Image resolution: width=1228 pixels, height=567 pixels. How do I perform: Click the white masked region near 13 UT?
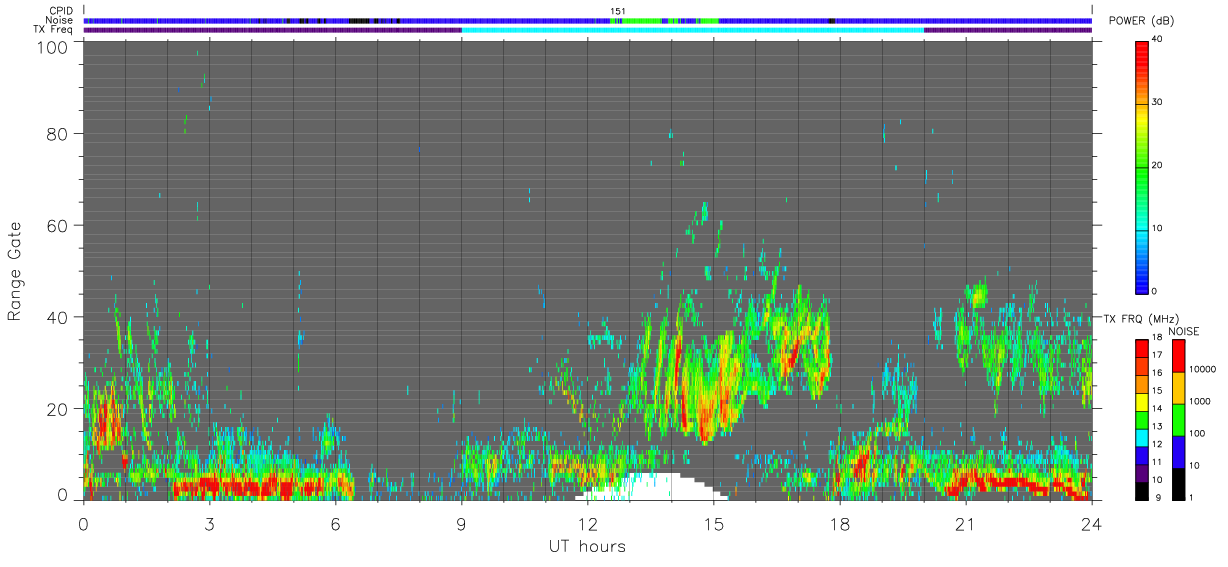coord(650,487)
